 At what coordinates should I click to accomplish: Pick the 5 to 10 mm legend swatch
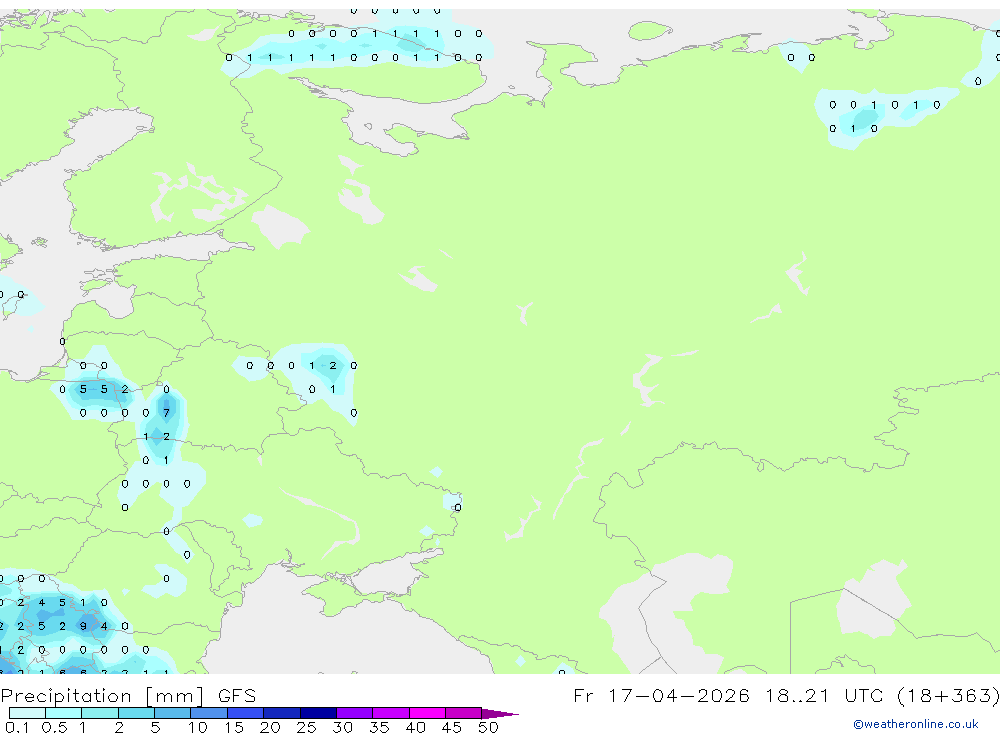coord(173,713)
